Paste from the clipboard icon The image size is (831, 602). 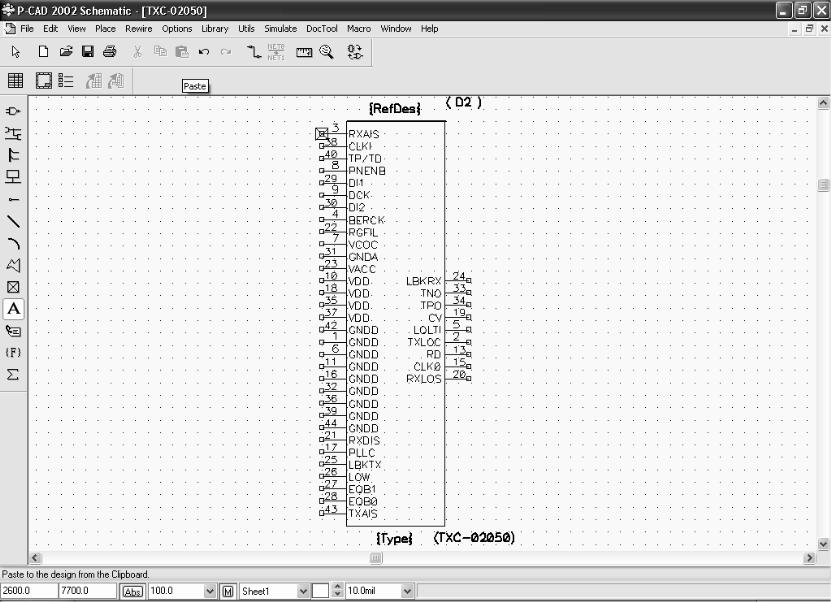[182, 51]
